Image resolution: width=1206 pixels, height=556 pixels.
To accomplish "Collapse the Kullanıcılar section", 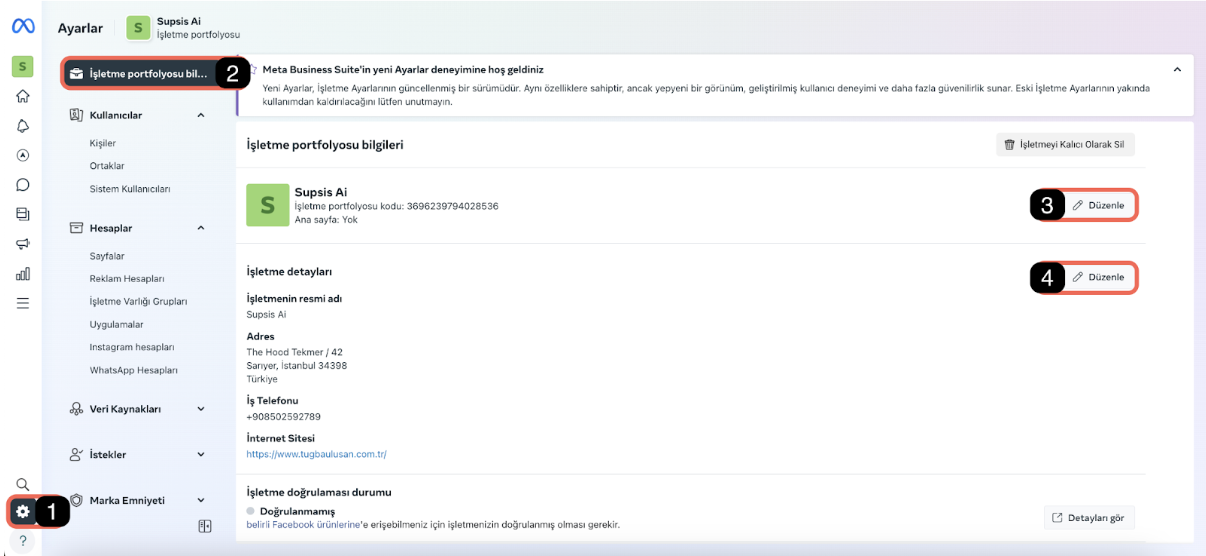I will coord(201,115).
